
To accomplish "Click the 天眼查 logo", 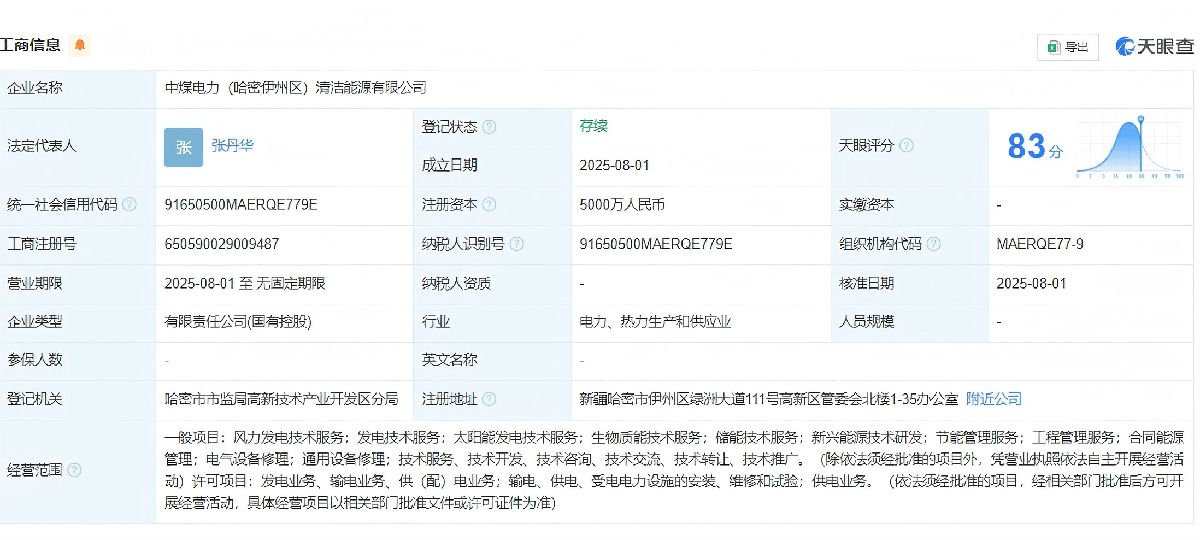I will 1155,46.
